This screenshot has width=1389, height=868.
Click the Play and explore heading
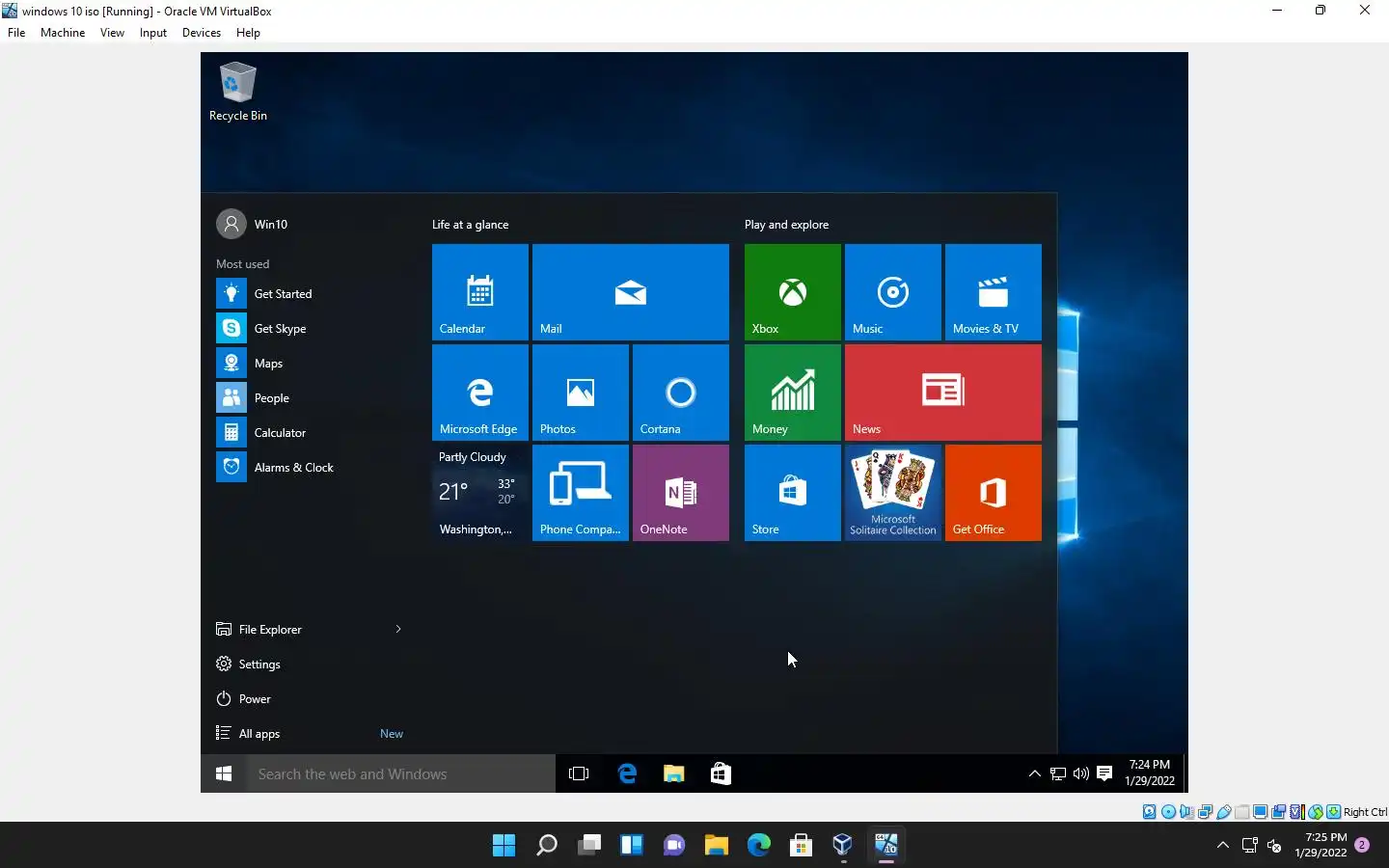pyautogui.click(x=786, y=224)
